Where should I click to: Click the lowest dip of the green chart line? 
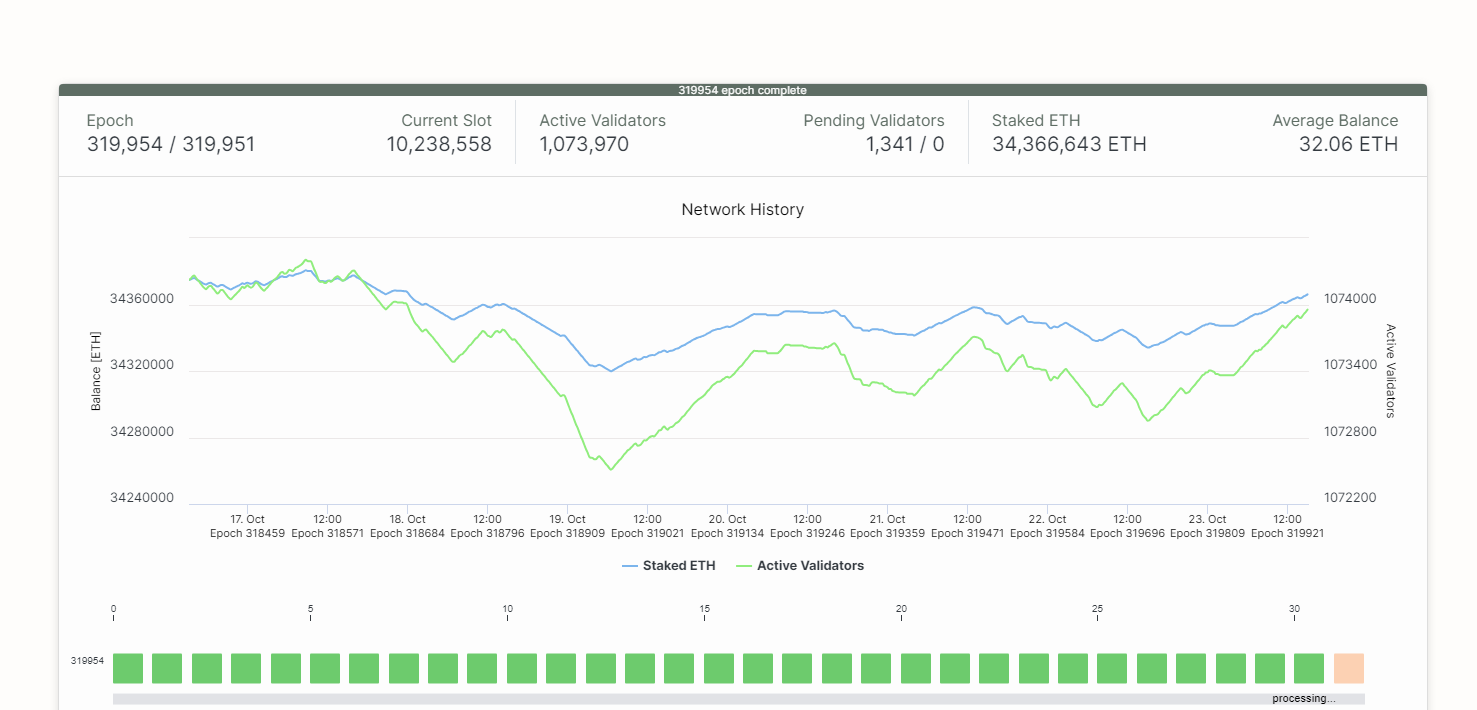pos(610,470)
